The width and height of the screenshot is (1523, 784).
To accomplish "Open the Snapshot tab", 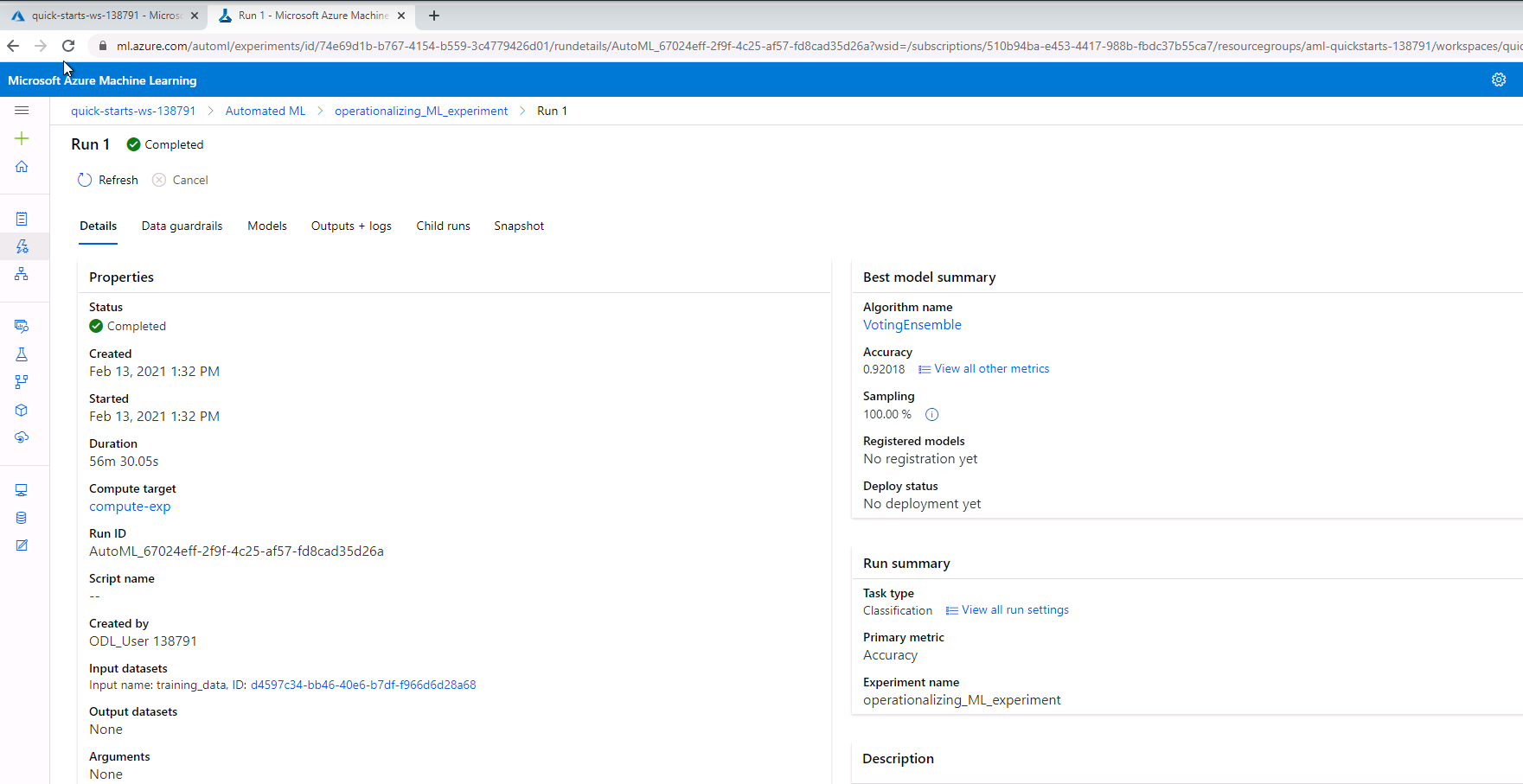I will 519,226.
